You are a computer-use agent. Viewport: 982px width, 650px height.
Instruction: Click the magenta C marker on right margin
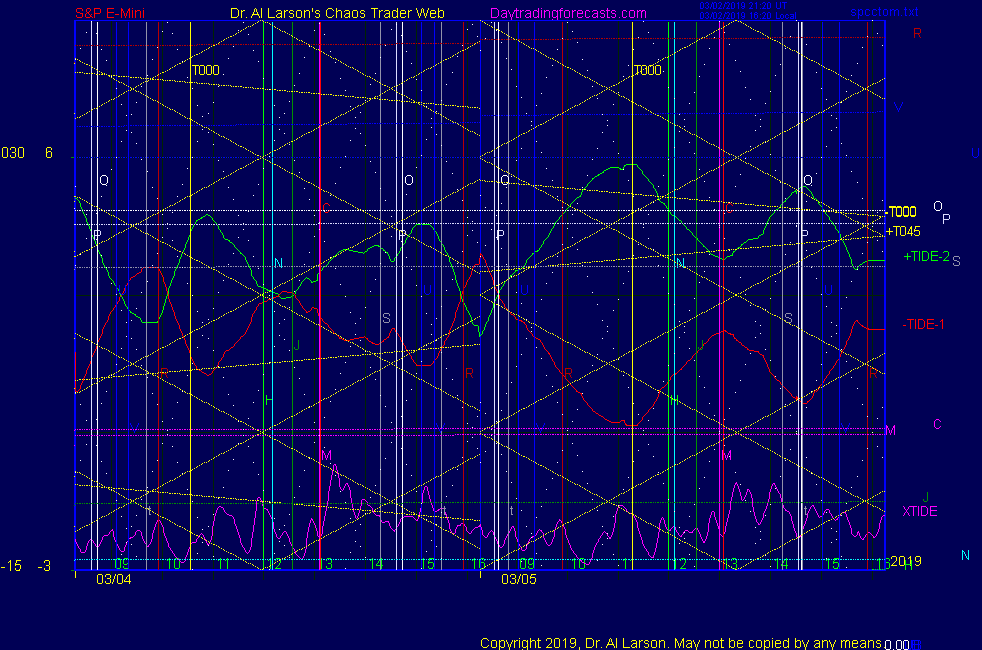tap(937, 424)
